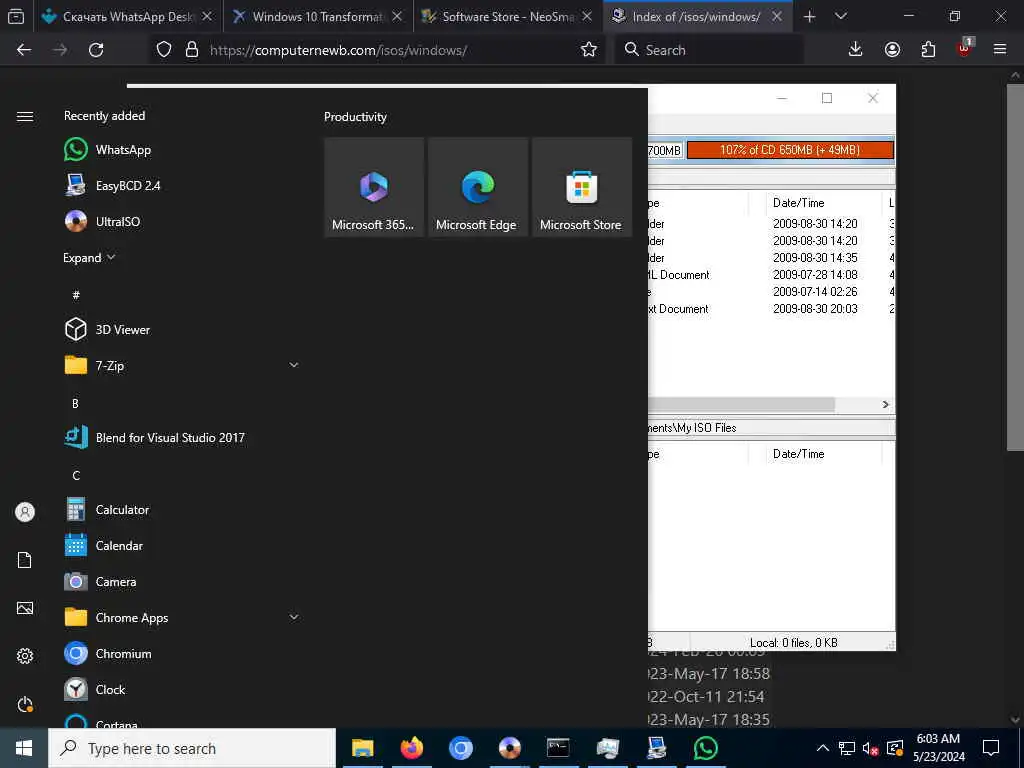The width and height of the screenshot is (1024, 768).
Task: Click the Firefox Search field
Action: click(x=709, y=50)
